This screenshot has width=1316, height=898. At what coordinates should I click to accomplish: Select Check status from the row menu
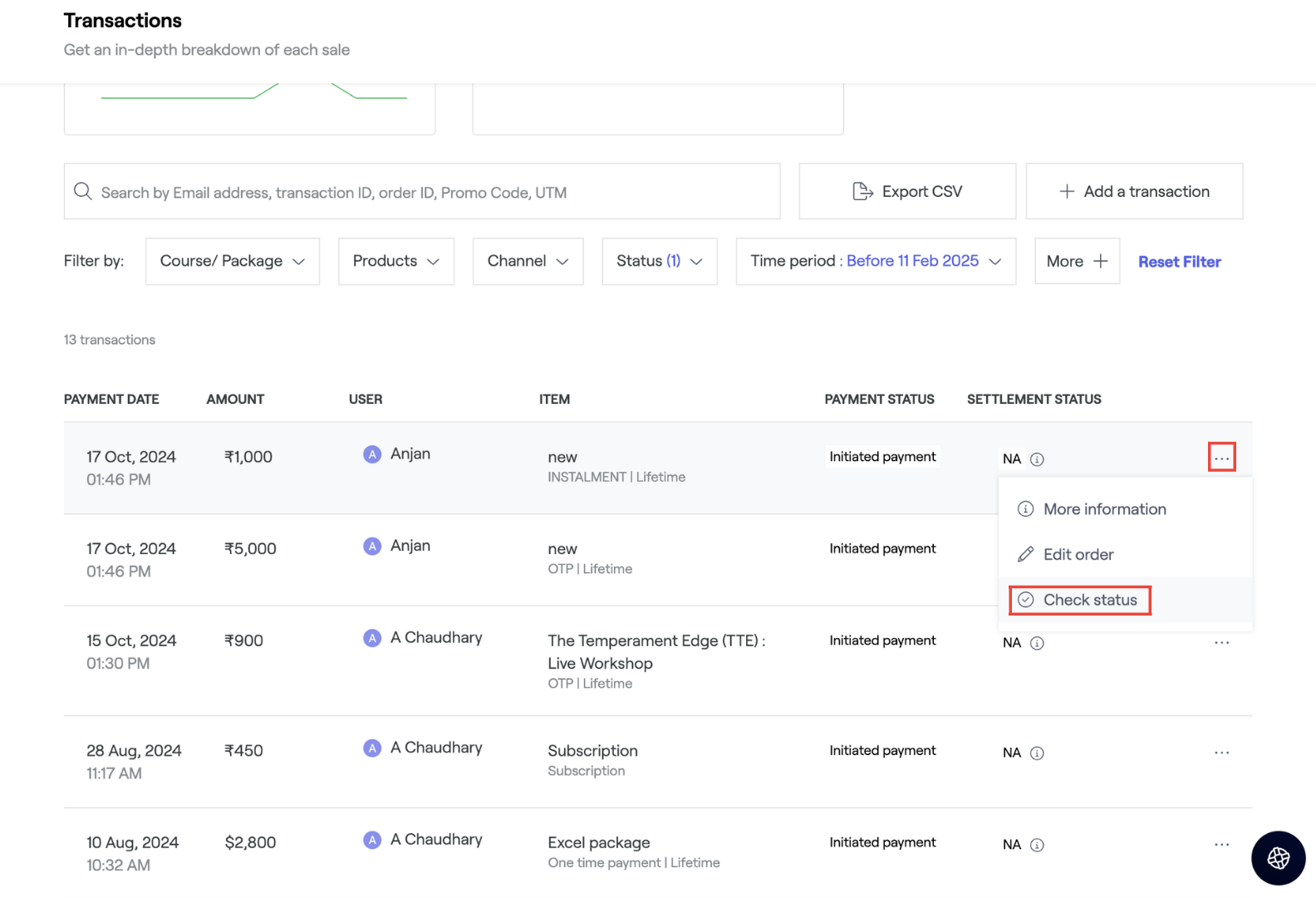[x=1089, y=600]
